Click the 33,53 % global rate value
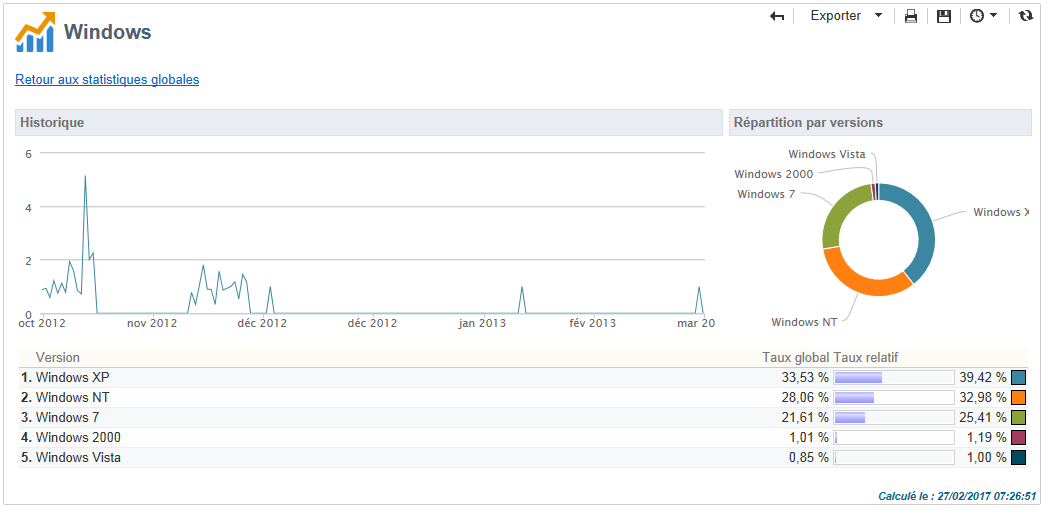This screenshot has height=526, width=1062. click(803, 378)
